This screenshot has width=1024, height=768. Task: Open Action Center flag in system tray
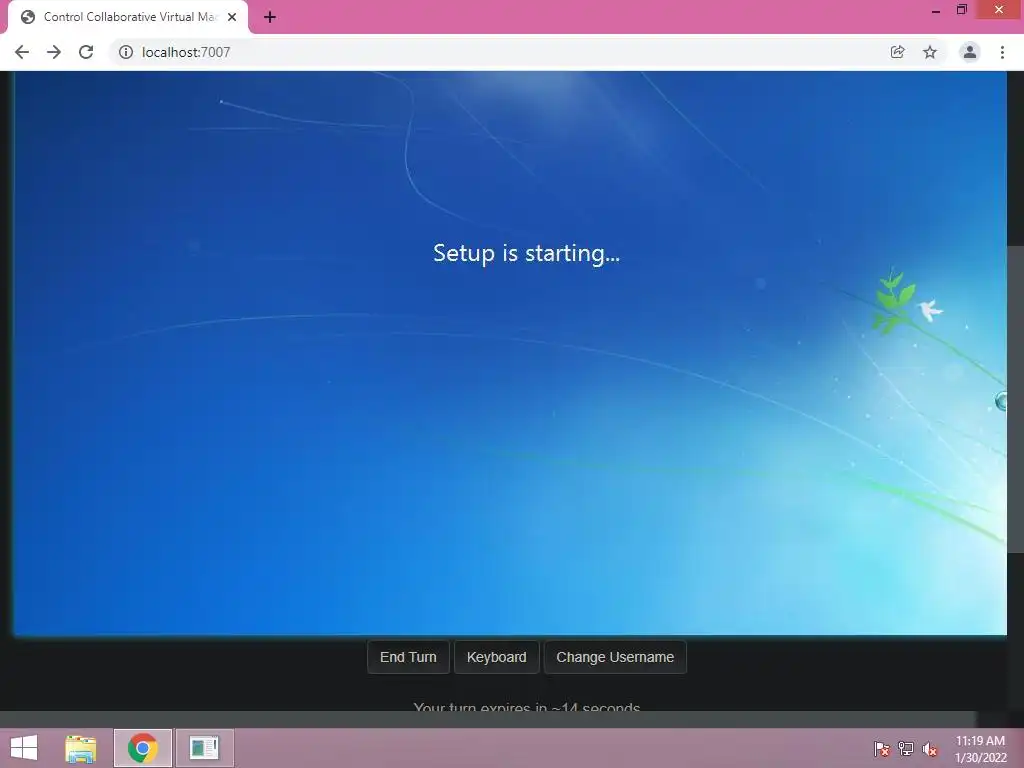tap(882, 748)
